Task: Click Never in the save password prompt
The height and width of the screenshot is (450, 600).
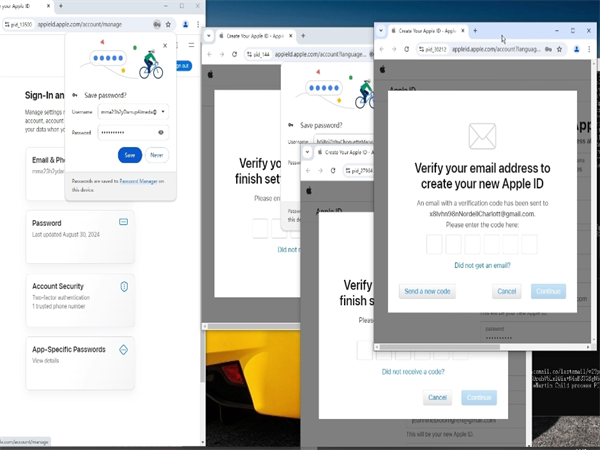Action: (x=157, y=155)
